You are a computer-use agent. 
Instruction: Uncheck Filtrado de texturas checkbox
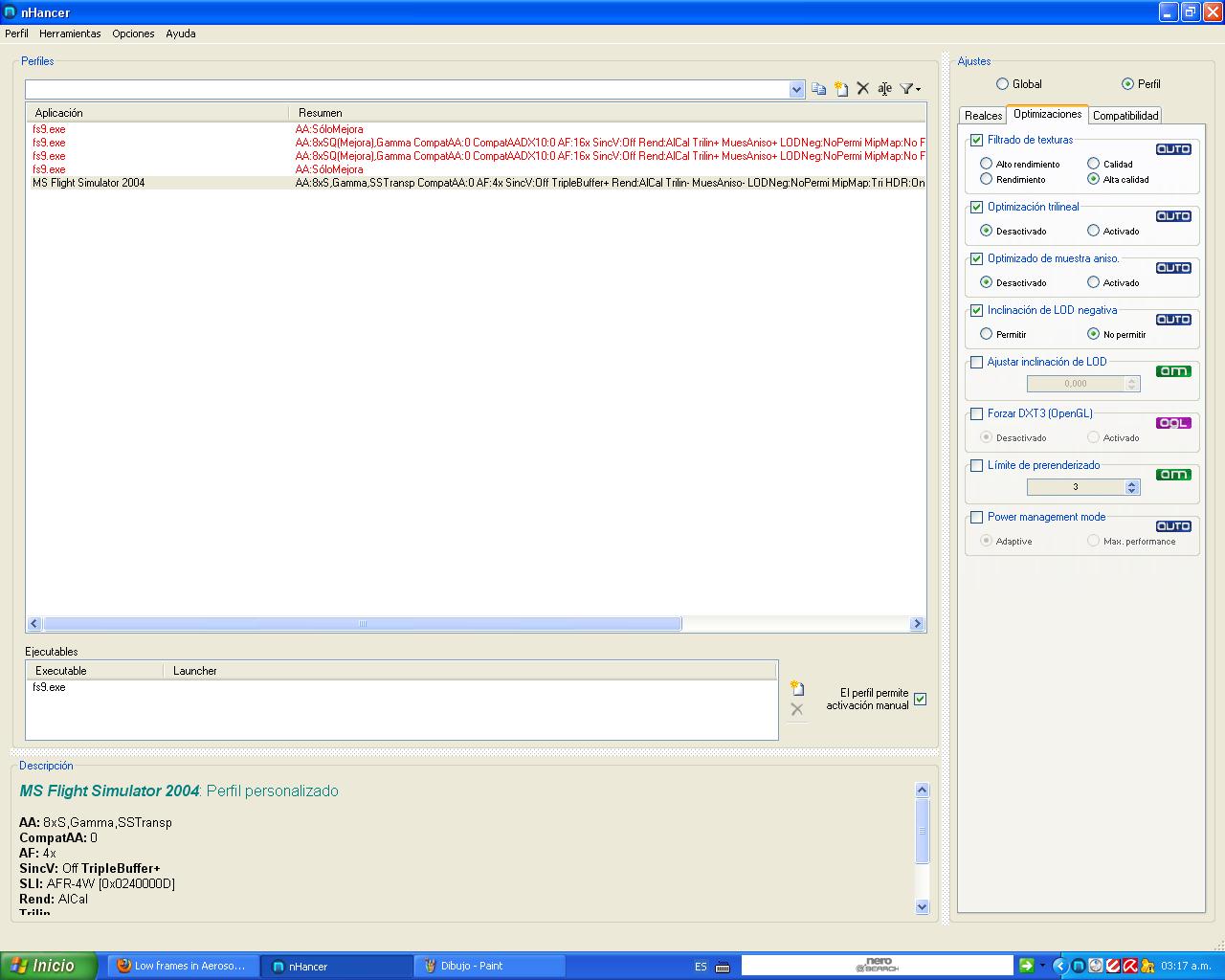pos(977,140)
